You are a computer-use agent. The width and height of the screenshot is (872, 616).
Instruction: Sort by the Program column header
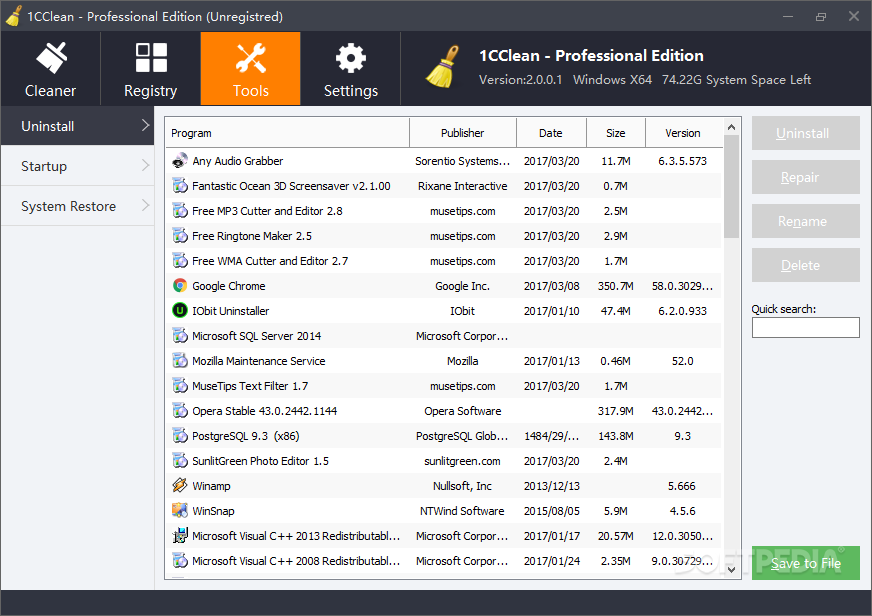click(x=287, y=133)
